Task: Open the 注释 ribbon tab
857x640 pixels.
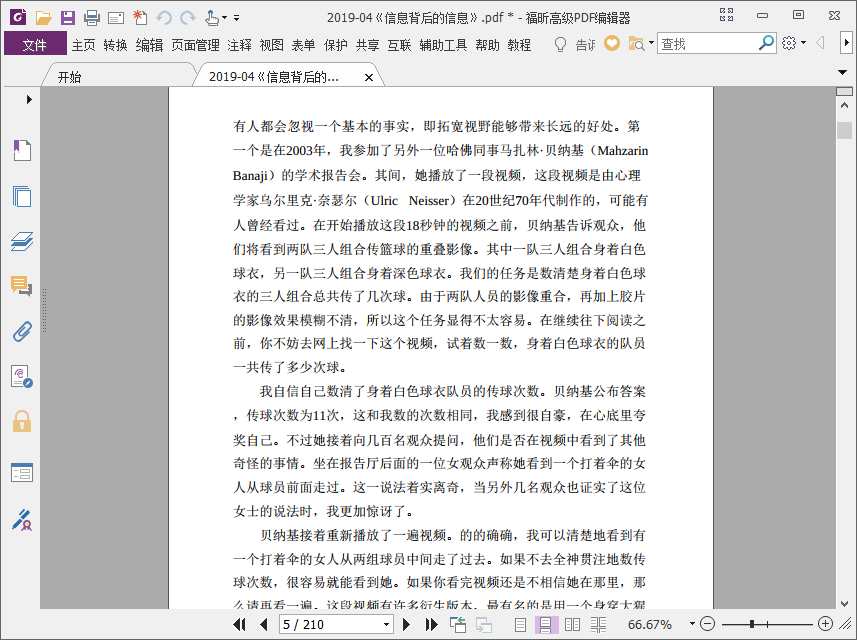Action: coord(239,45)
